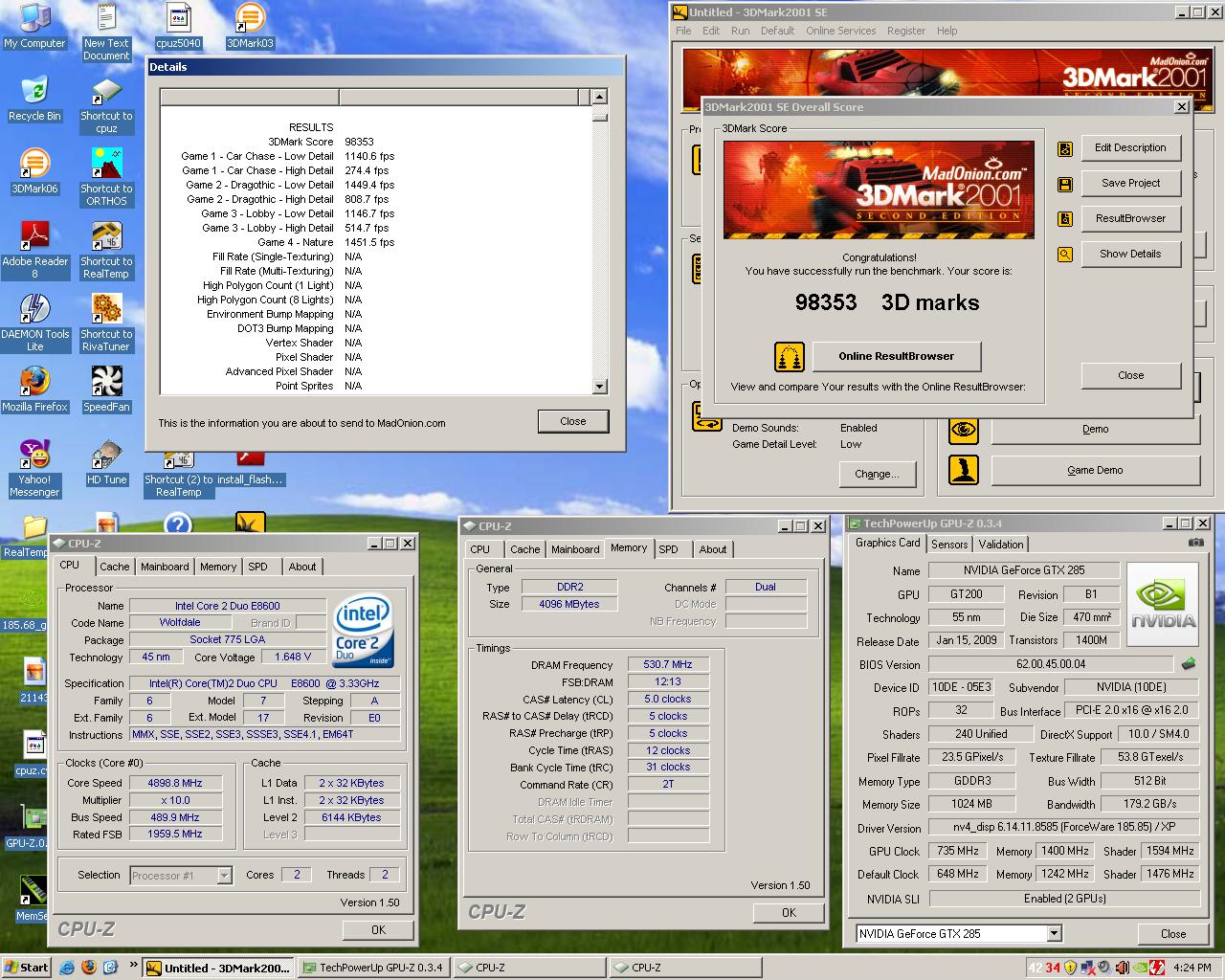Launch Mozilla Firefox desktop icon
The height and width of the screenshot is (980, 1225).
pyautogui.click(x=34, y=390)
